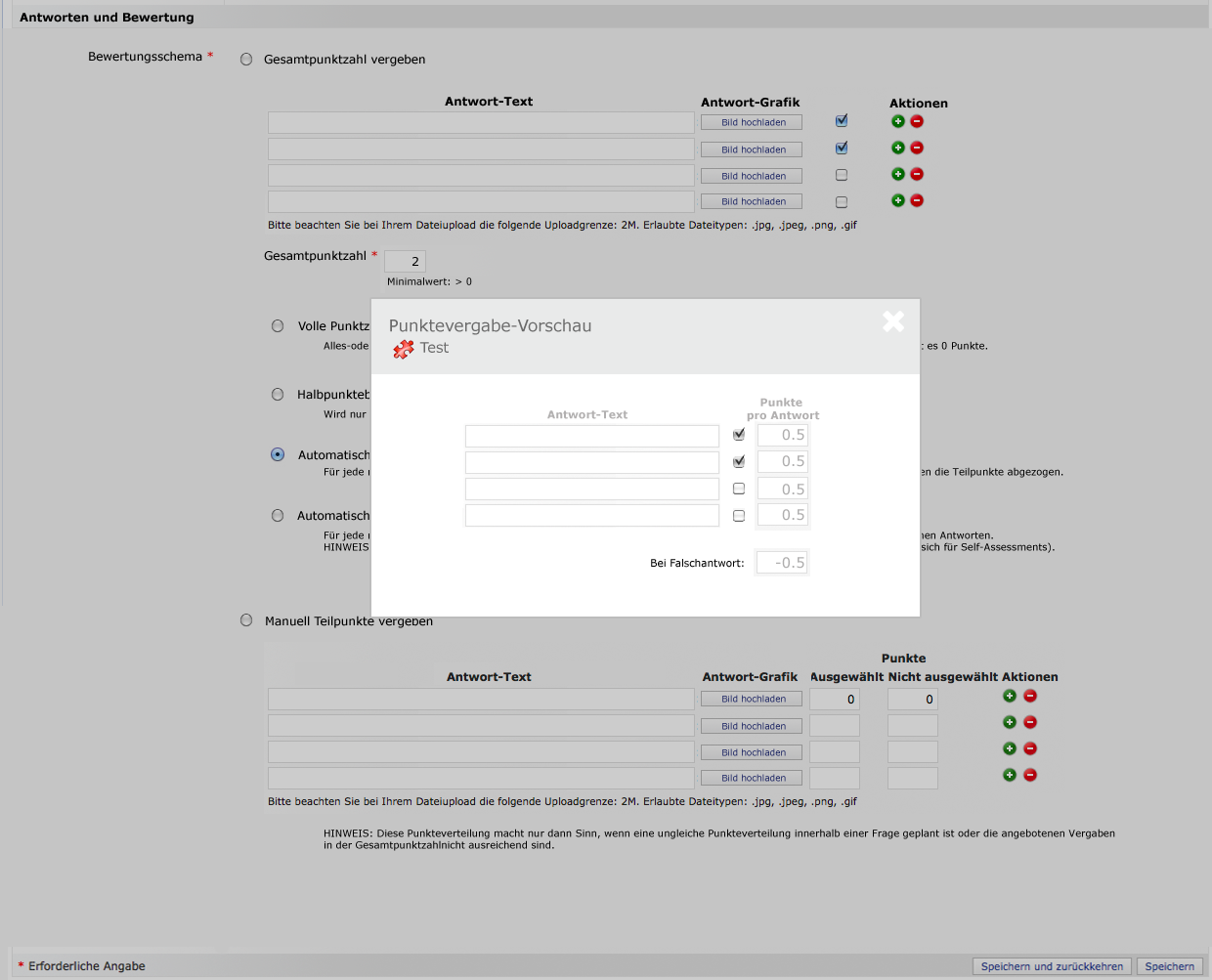
Task: Select the Halbpunkte radio option
Action: pyautogui.click(x=278, y=395)
